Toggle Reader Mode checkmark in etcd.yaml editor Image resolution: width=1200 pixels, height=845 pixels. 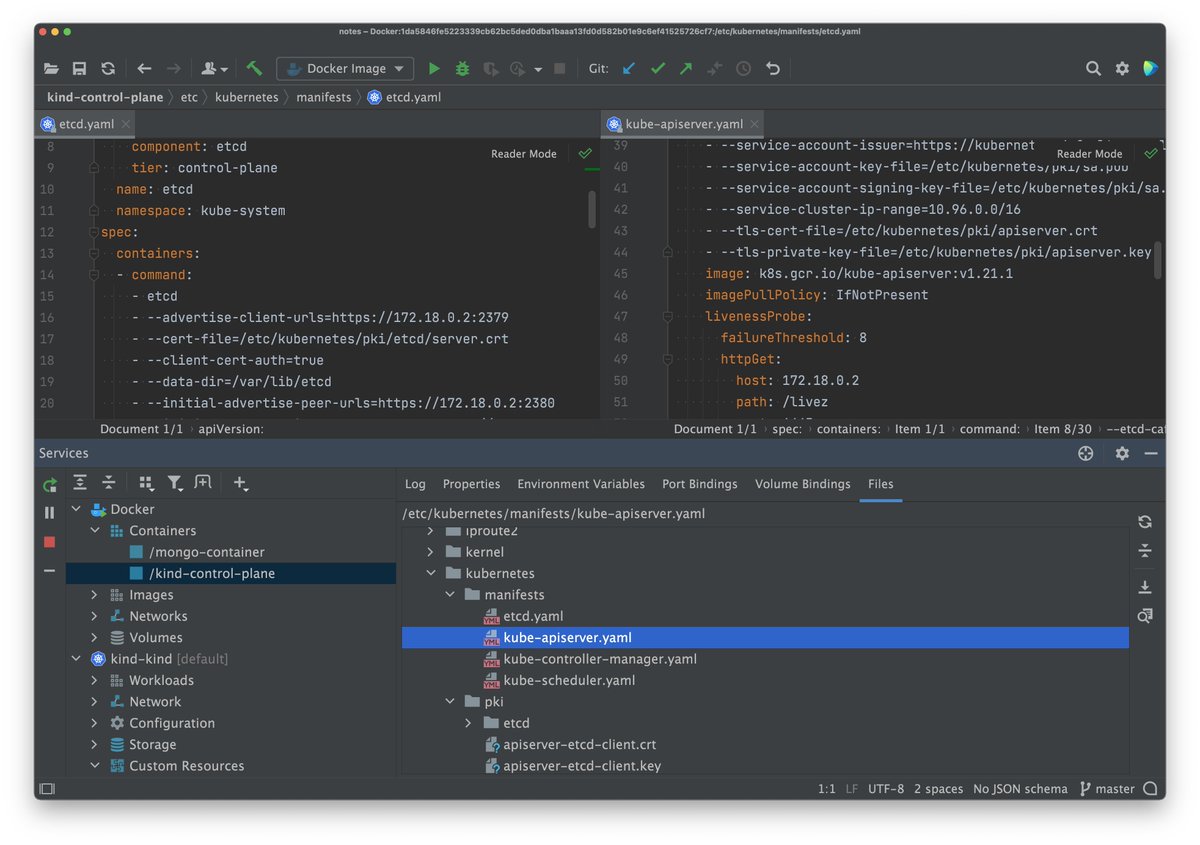click(585, 155)
